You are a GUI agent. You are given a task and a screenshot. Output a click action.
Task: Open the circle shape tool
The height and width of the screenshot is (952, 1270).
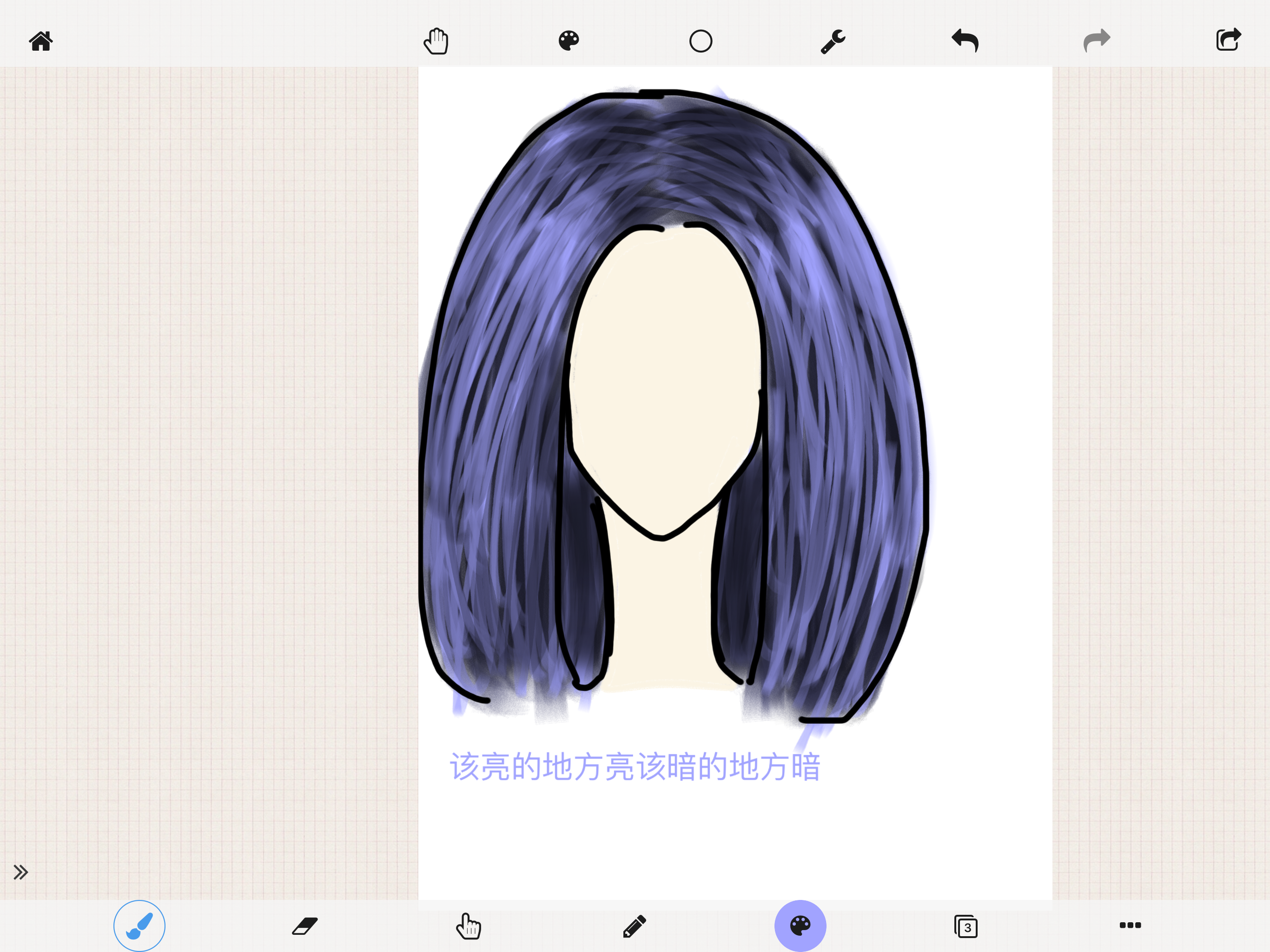click(701, 41)
